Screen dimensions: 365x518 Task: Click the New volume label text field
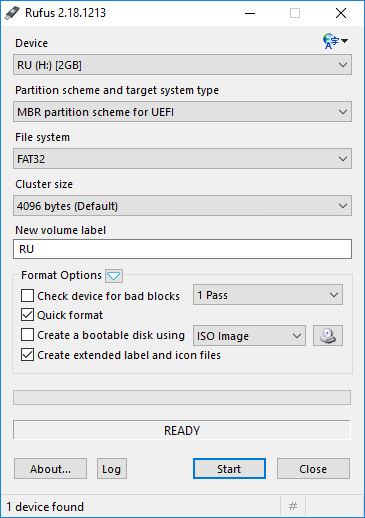point(182,249)
